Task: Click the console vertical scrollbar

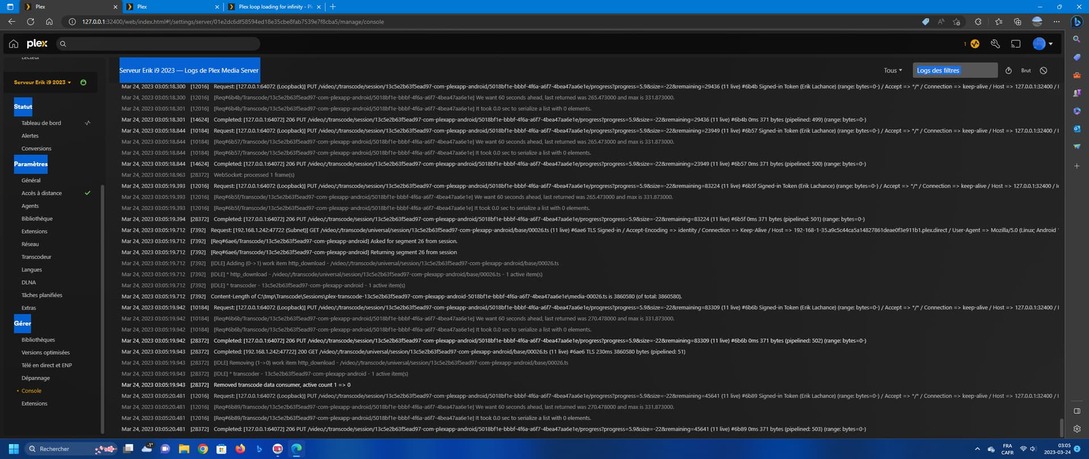Action: 1061,427
